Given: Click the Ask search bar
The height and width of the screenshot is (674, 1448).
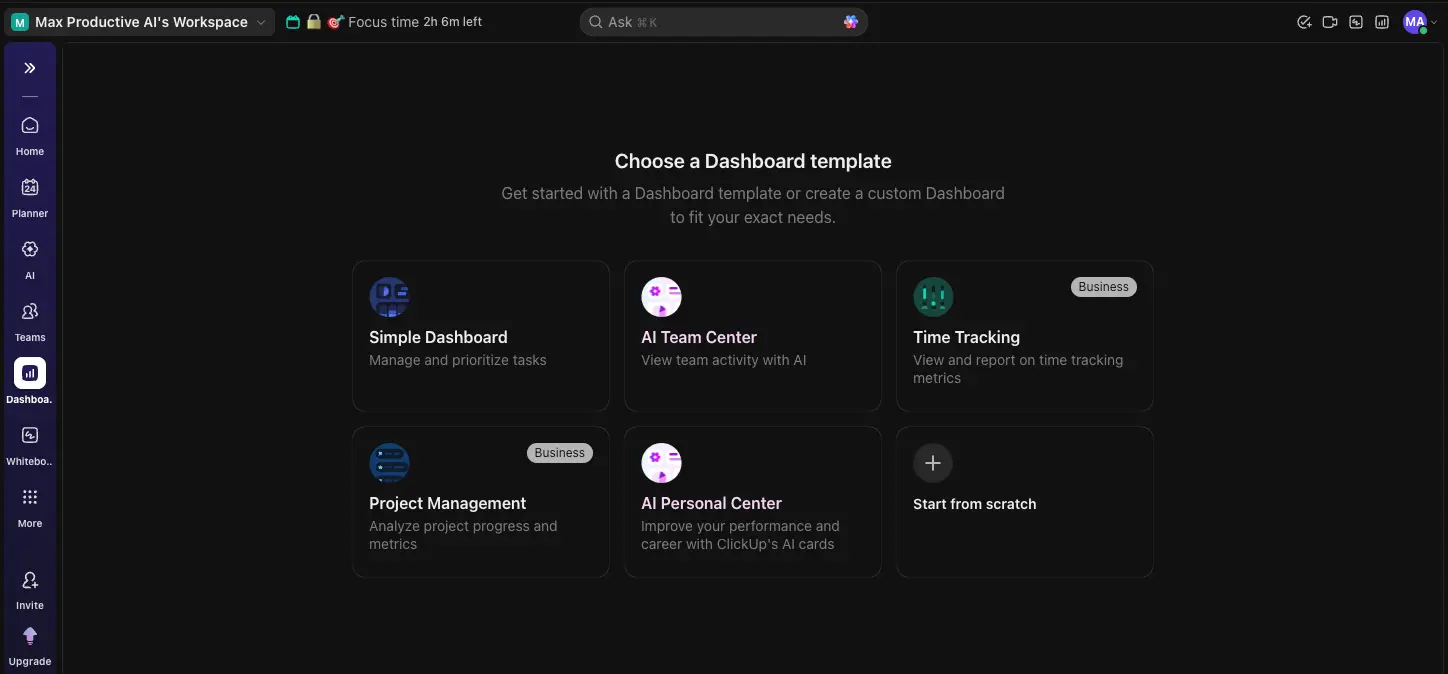Looking at the screenshot, I should coord(722,21).
